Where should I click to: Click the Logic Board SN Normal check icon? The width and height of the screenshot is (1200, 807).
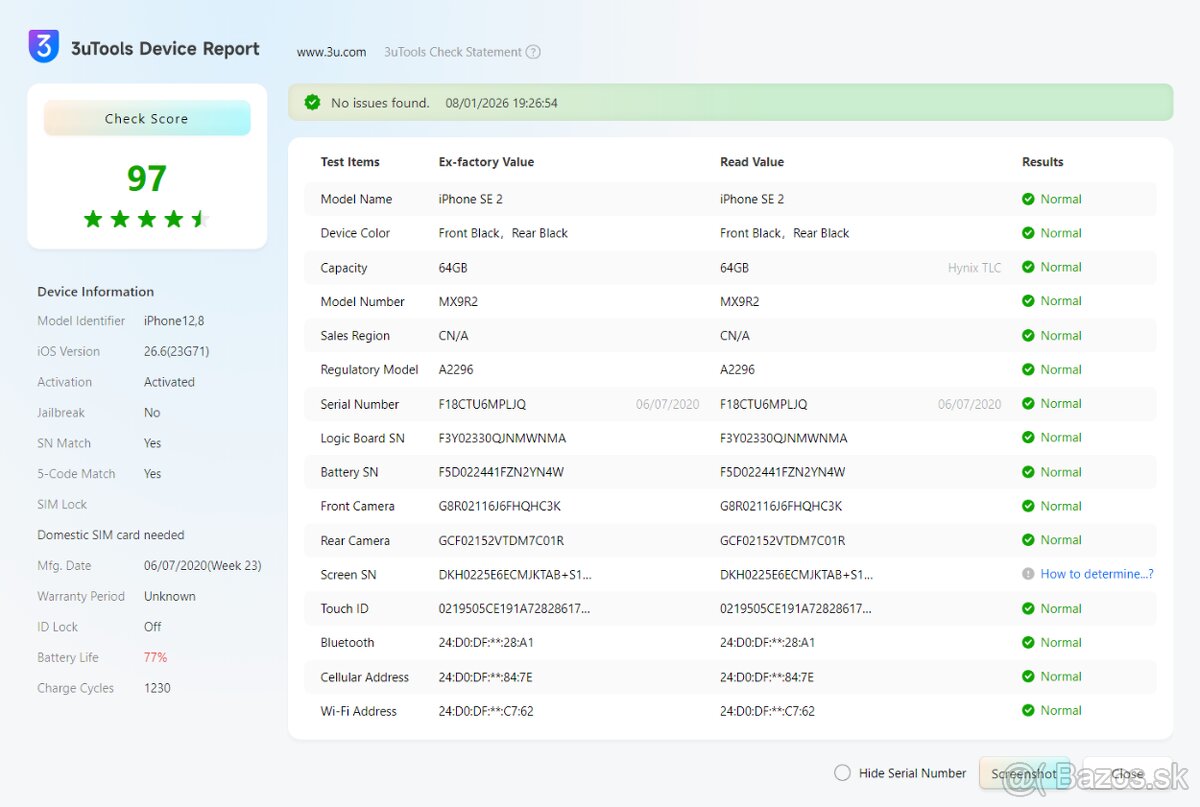pos(1028,438)
